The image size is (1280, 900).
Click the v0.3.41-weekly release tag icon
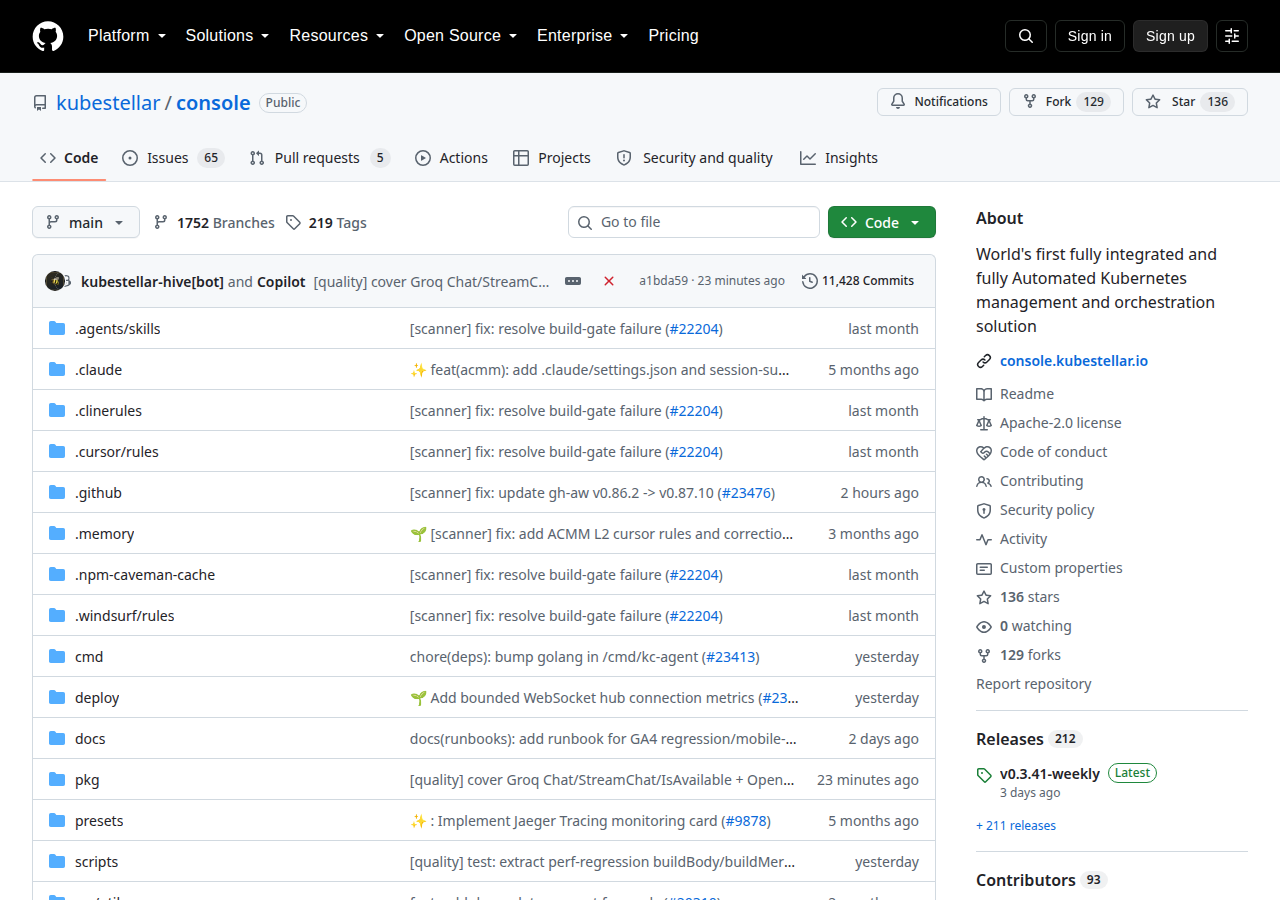(x=984, y=774)
